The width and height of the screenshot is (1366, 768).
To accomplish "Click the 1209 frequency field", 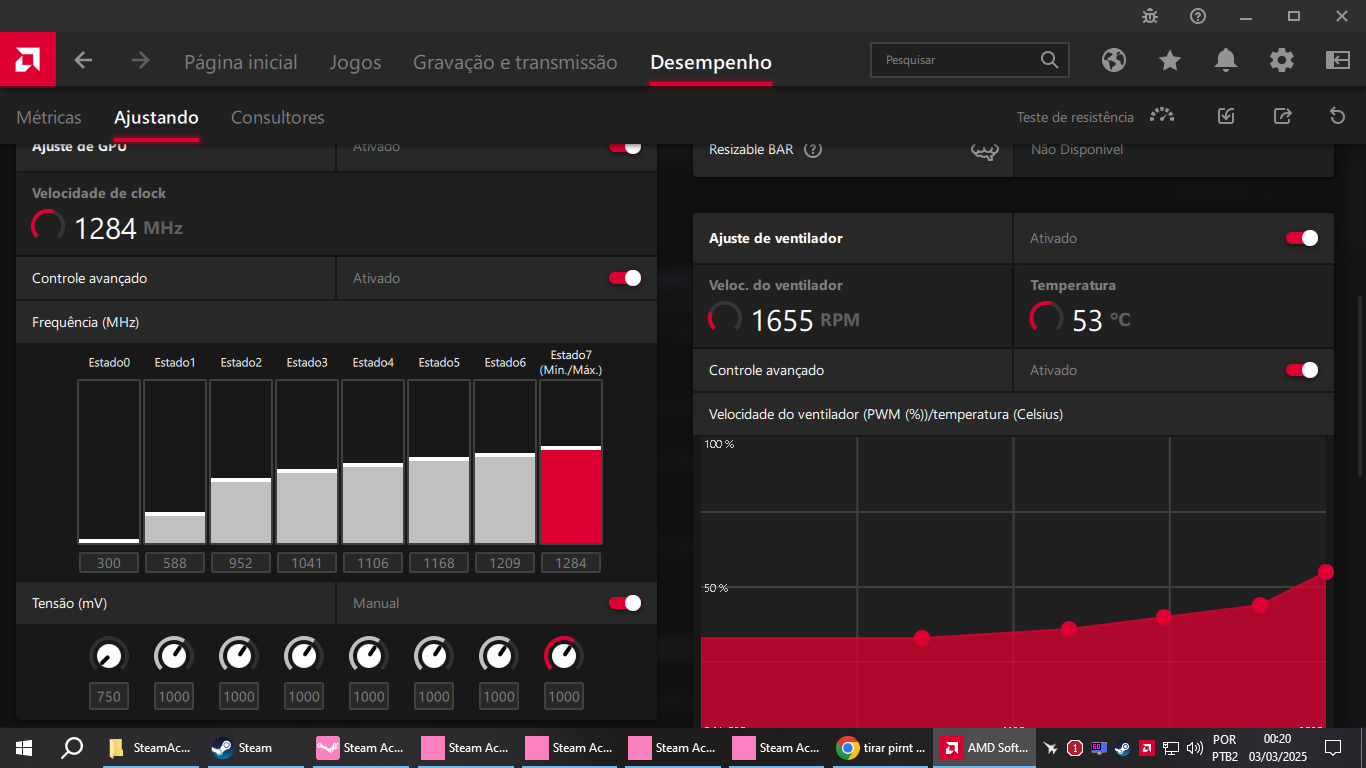I will point(505,563).
